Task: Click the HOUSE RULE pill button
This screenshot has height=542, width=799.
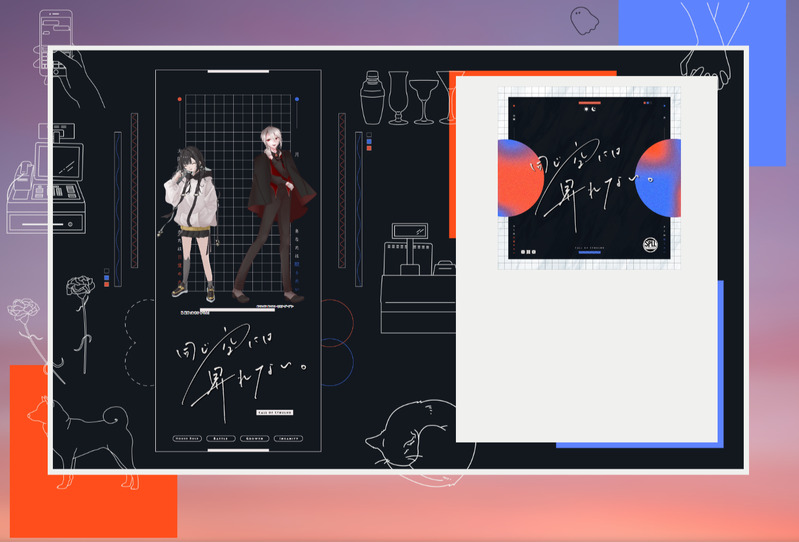Action: pos(188,438)
